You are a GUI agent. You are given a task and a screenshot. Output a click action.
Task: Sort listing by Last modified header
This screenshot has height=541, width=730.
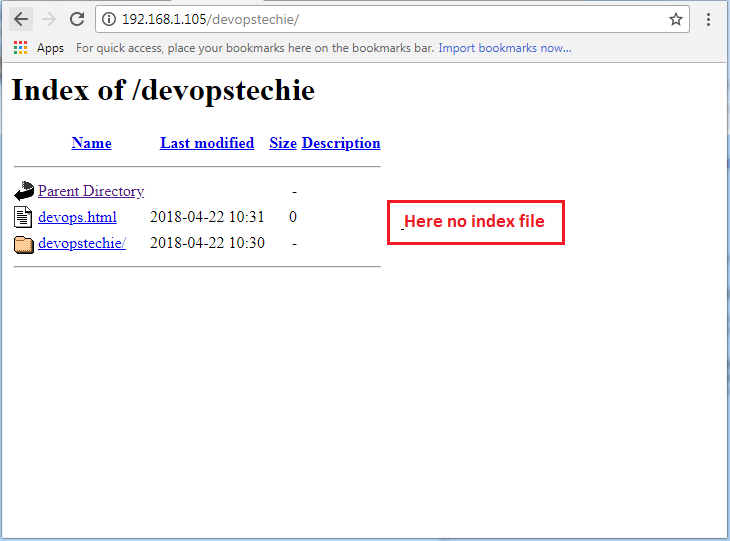click(207, 143)
